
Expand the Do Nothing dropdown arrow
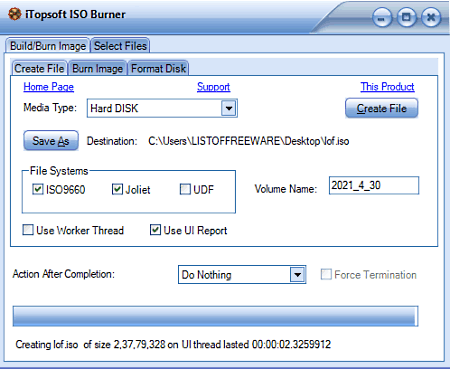tap(297, 275)
